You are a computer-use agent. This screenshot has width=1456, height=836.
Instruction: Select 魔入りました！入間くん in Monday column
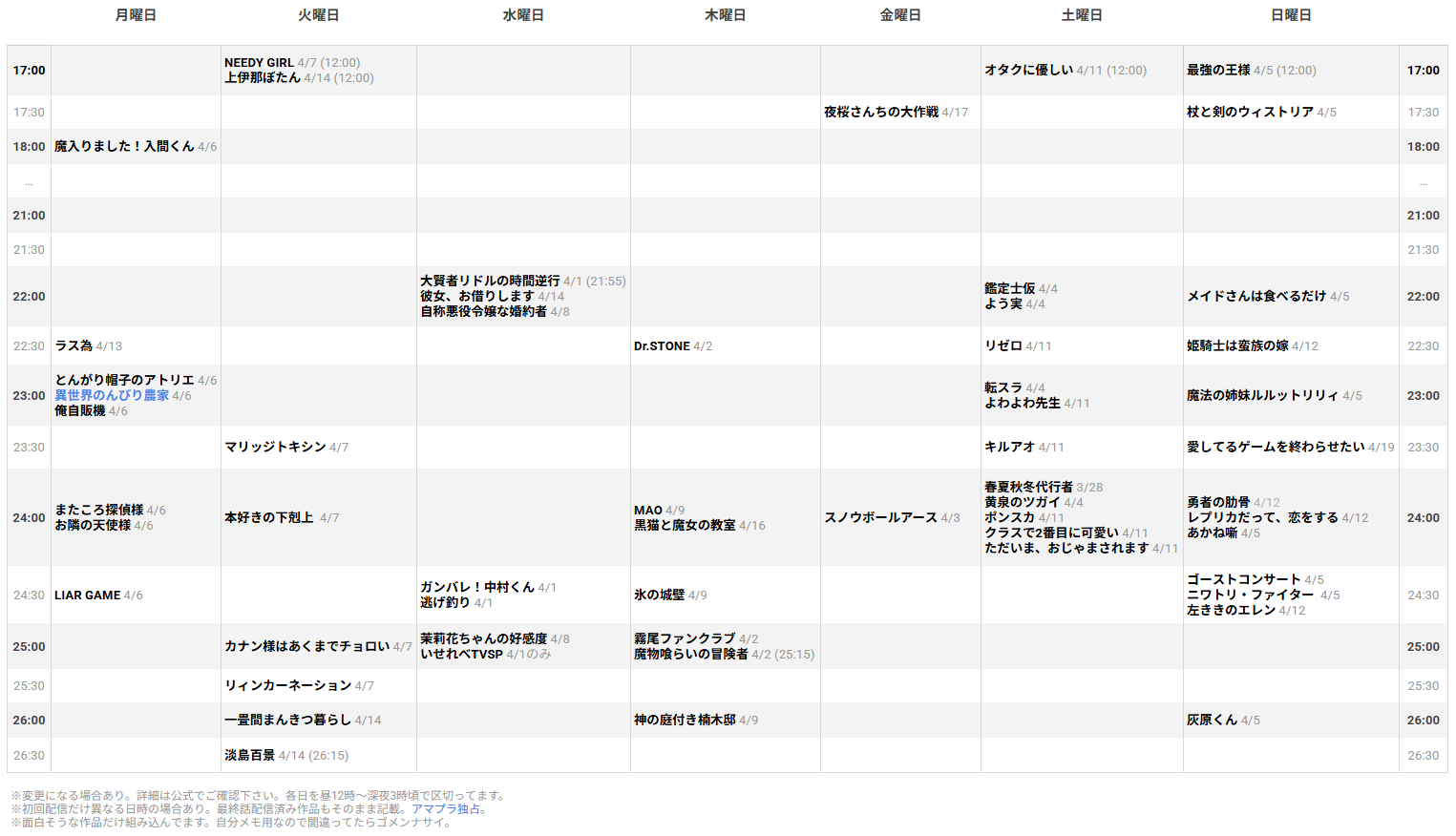[124, 146]
